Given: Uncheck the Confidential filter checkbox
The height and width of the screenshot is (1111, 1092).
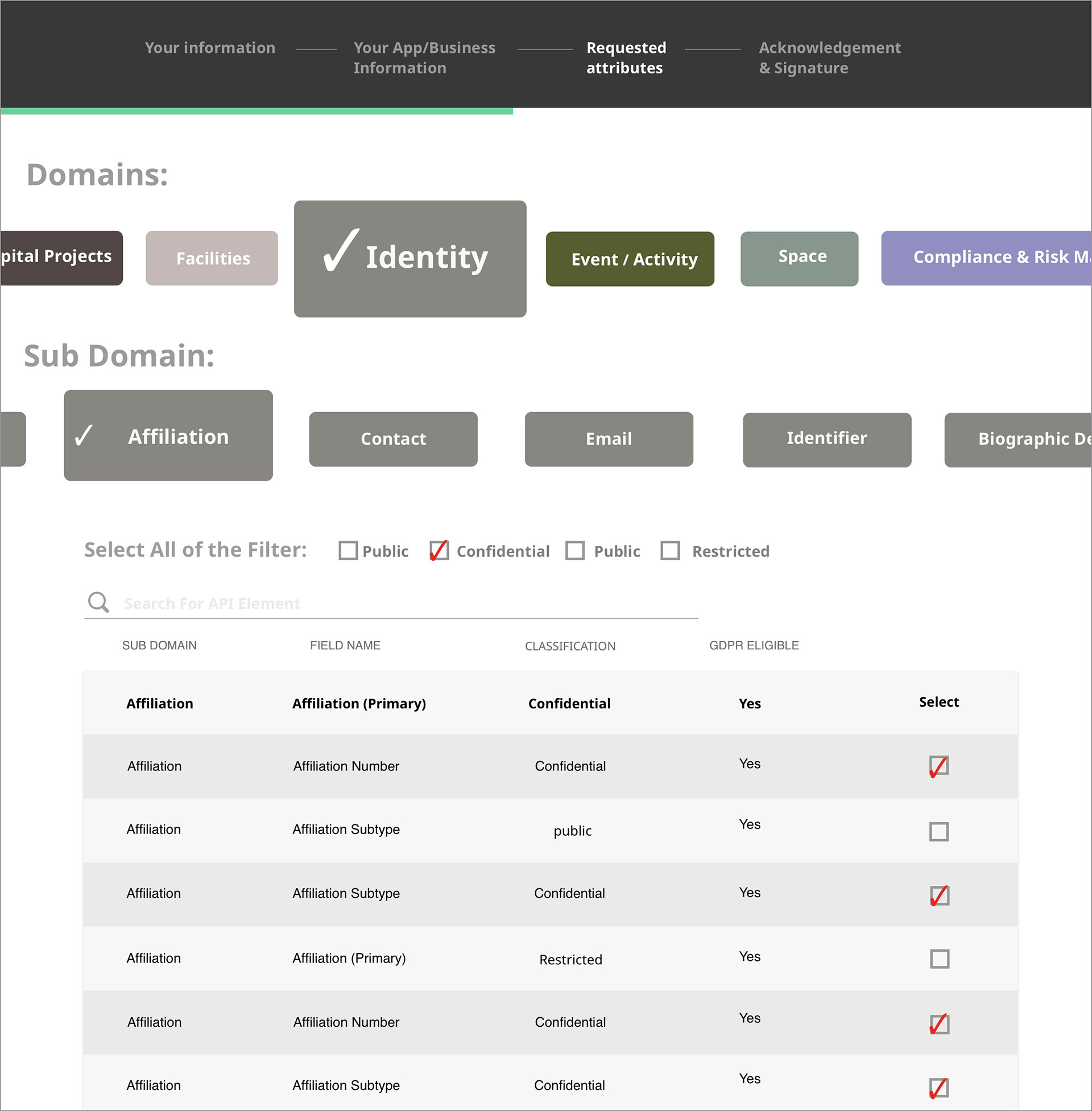Looking at the screenshot, I should [x=439, y=550].
